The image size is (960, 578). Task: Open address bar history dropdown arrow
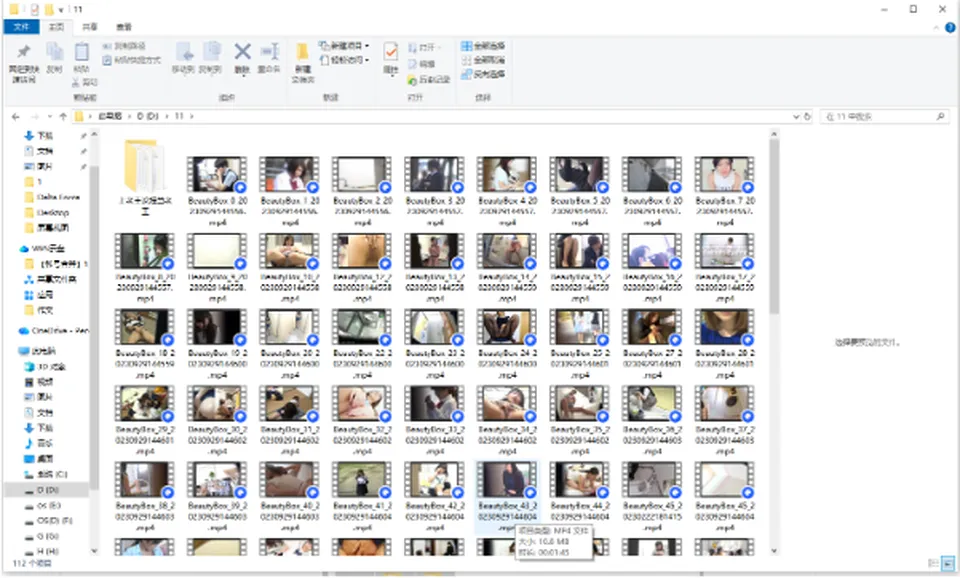[x=796, y=116]
